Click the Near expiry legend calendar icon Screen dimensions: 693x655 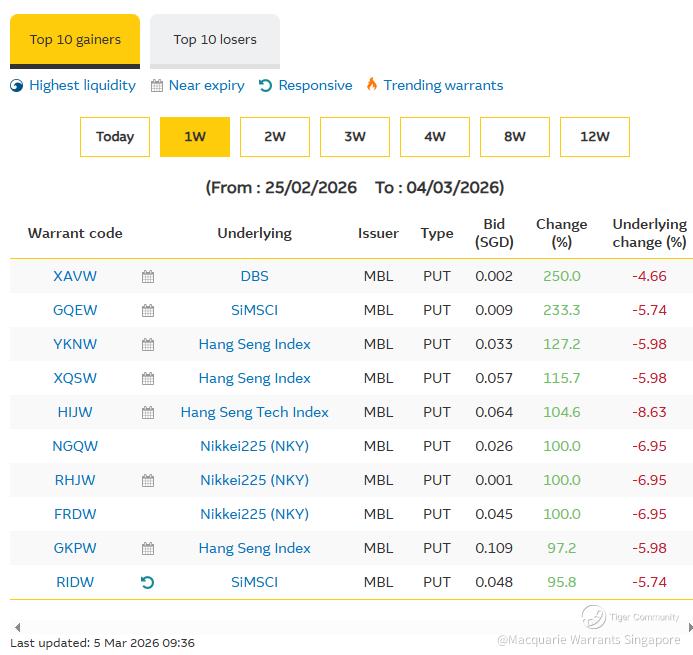(157, 86)
